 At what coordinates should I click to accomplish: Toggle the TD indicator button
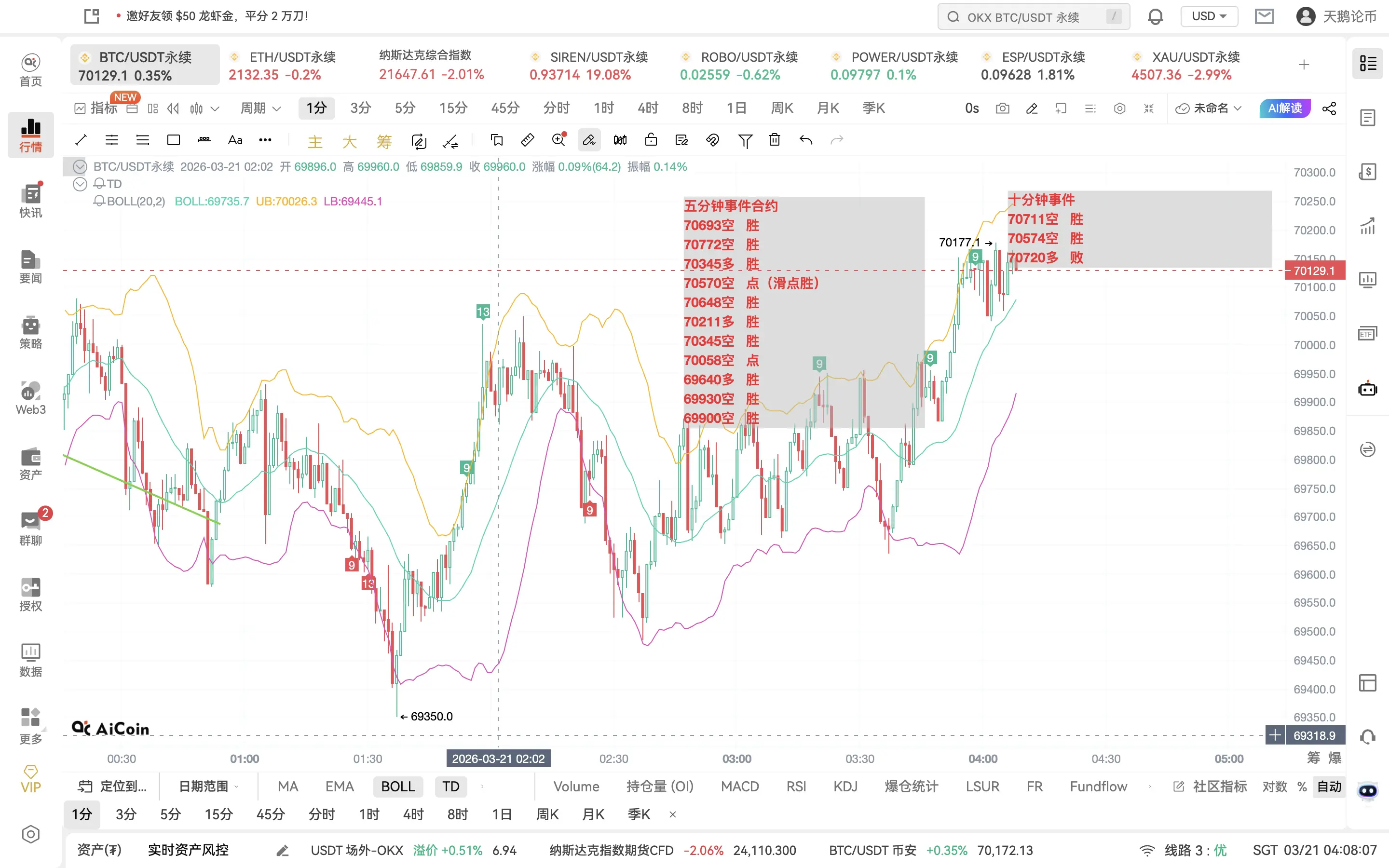click(x=450, y=787)
